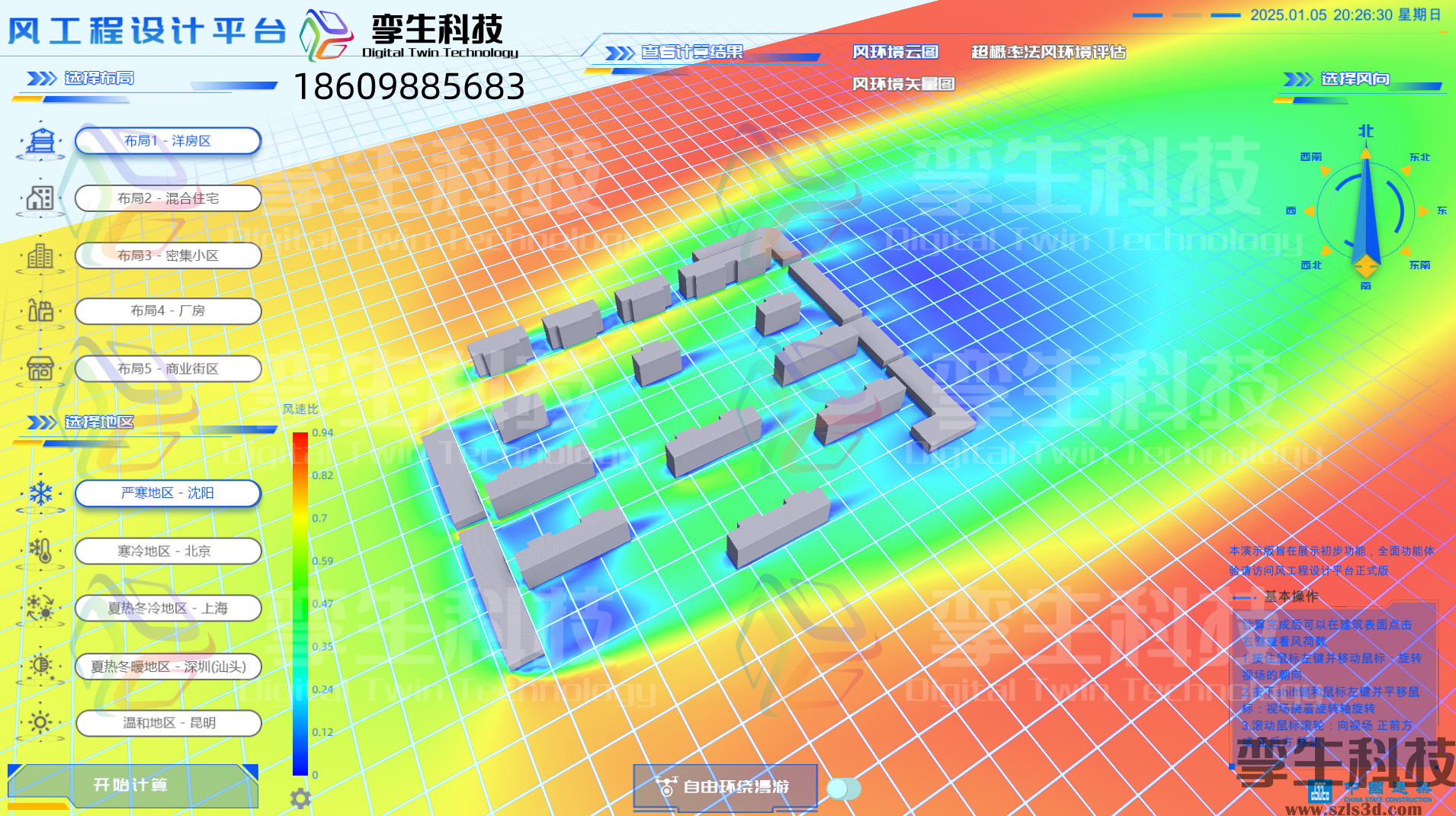The height and width of the screenshot is (816, 1456).
Task: Click the China State Construction logo
Action: 1369,791
